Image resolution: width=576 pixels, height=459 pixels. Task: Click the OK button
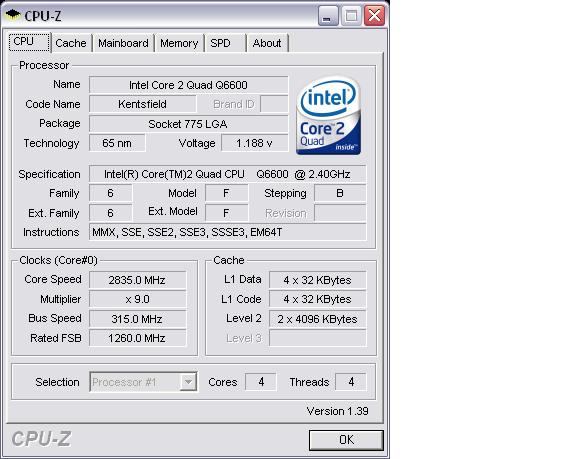(x=346, y=440)
